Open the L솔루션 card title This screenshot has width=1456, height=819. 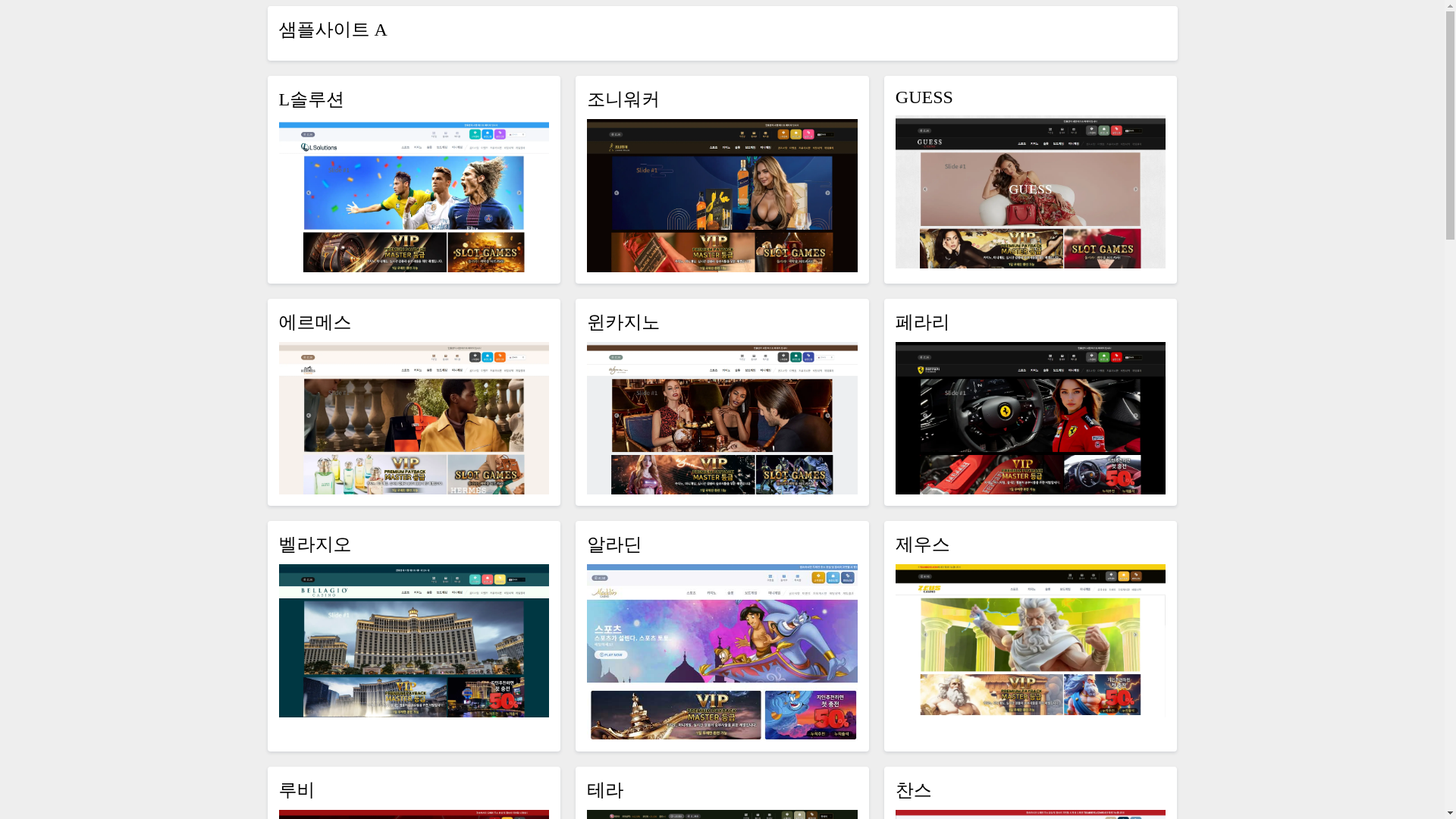[x=311, y=100]
